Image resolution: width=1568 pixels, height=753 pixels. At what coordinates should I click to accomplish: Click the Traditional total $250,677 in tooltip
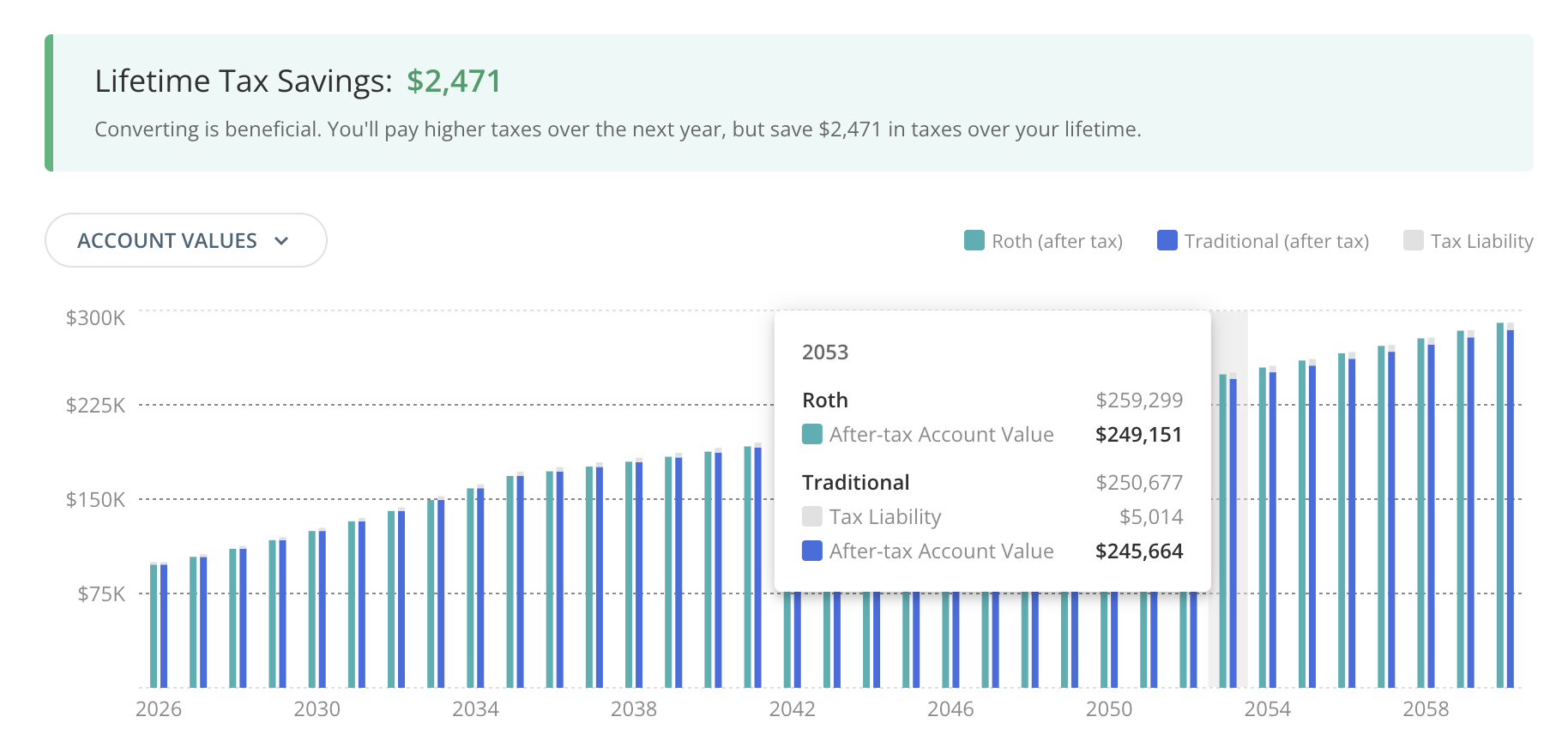click(1139, 483)
